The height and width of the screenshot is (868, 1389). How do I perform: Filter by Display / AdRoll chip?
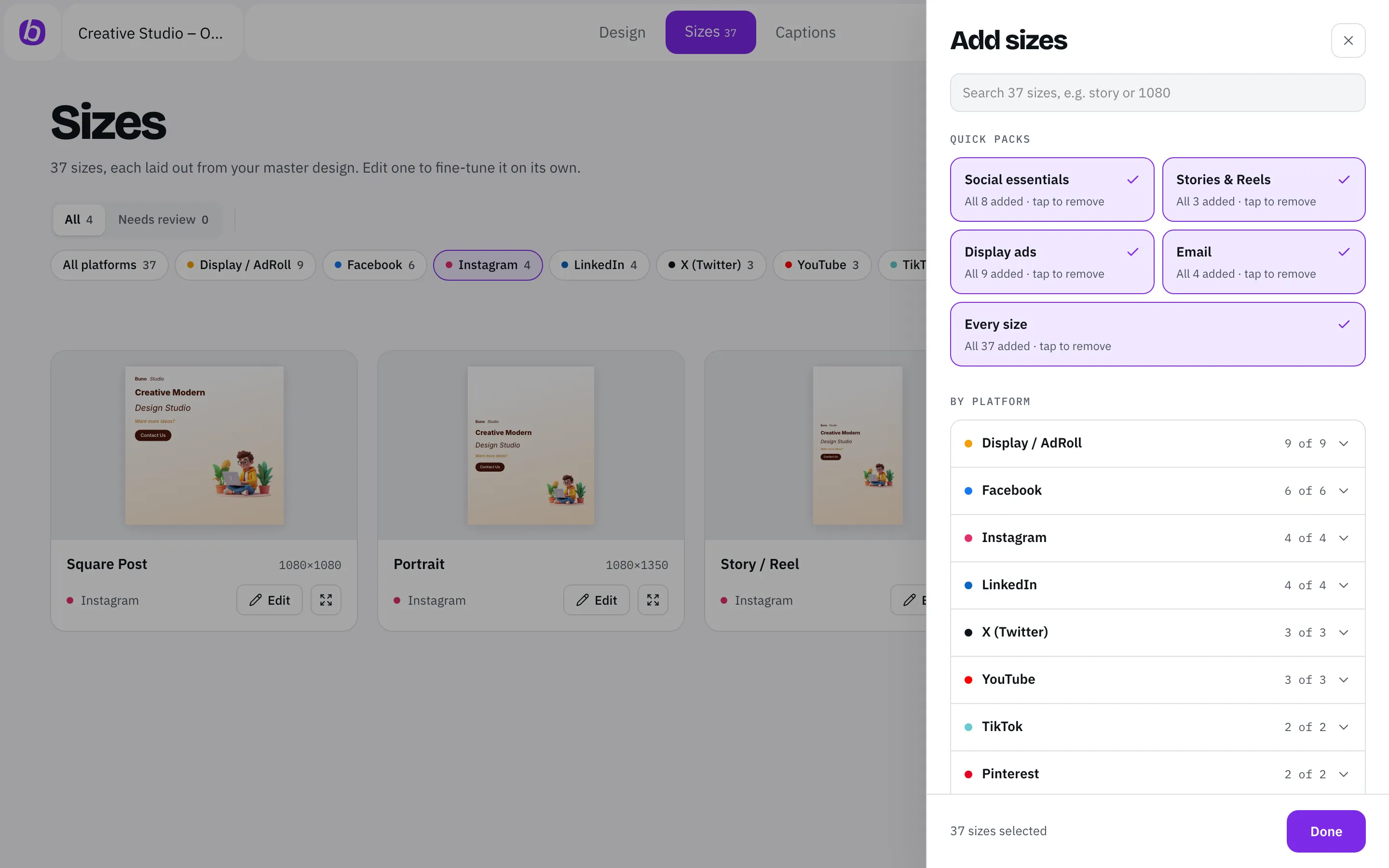pyautogui.click(x=245, y=265)
